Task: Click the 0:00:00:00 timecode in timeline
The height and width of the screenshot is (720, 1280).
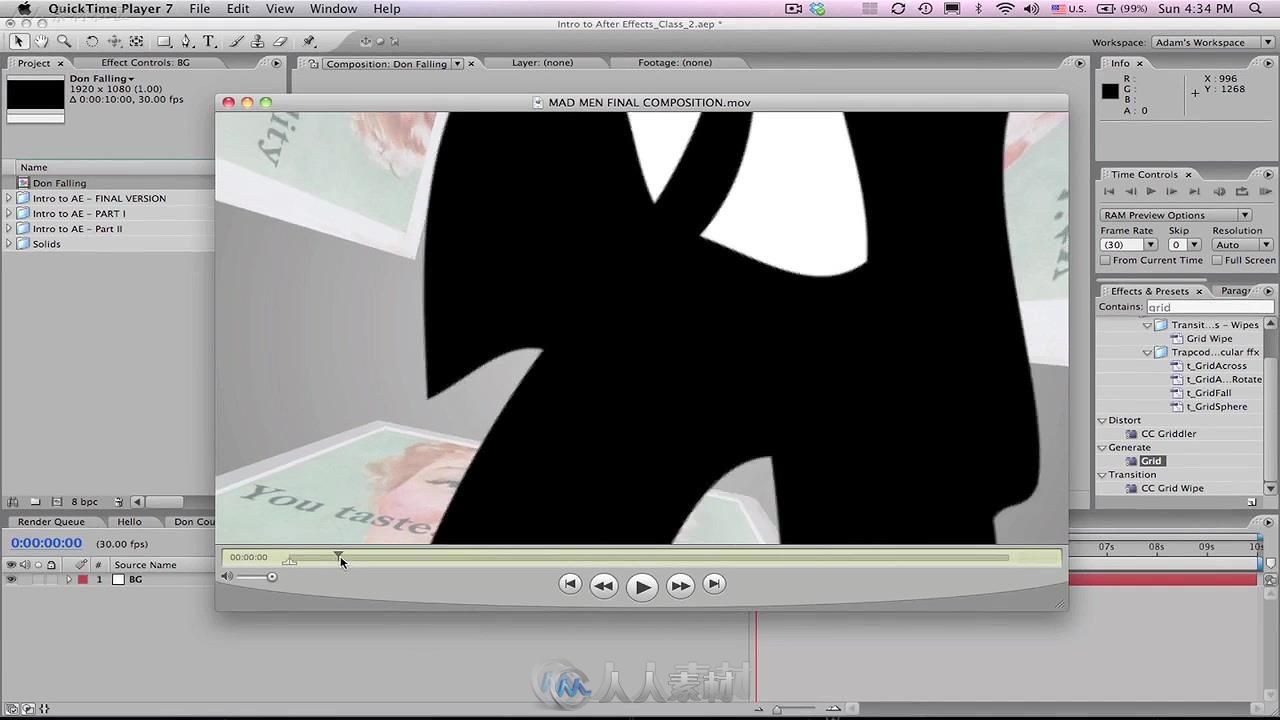Action: click(x=46, y=543)
